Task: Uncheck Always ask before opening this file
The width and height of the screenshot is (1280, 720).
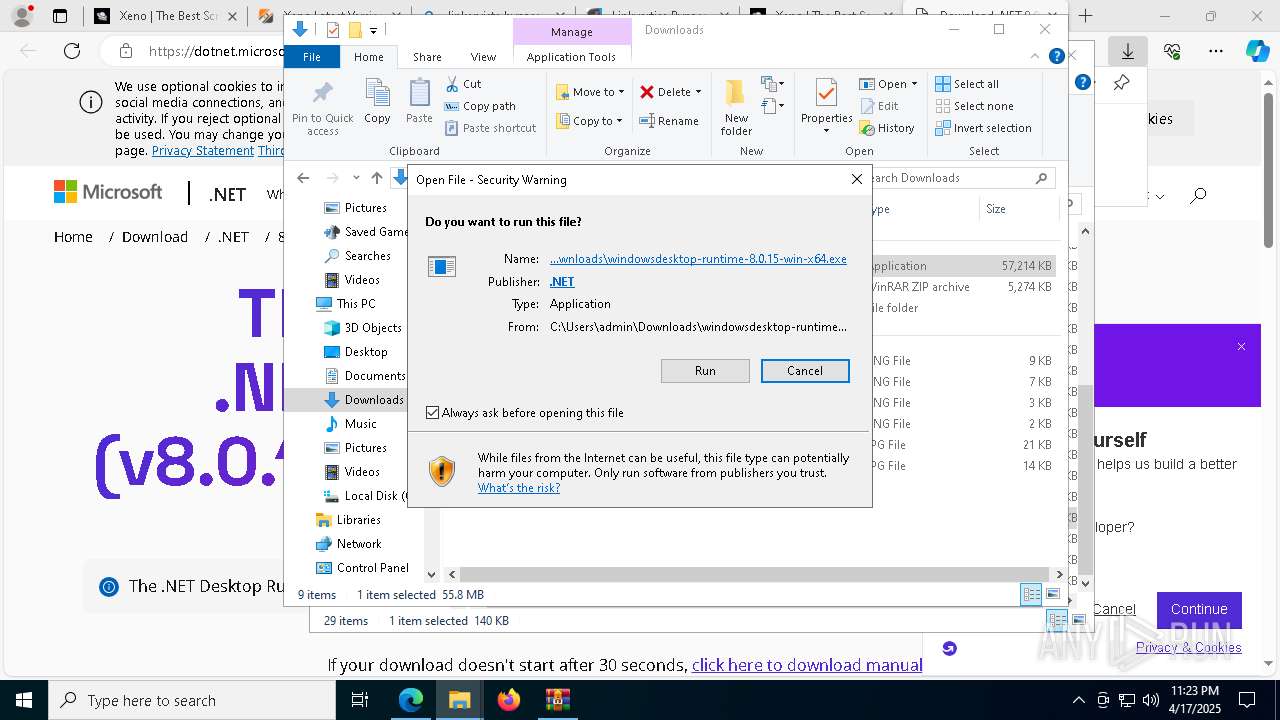Action: [x=433, y=412]
